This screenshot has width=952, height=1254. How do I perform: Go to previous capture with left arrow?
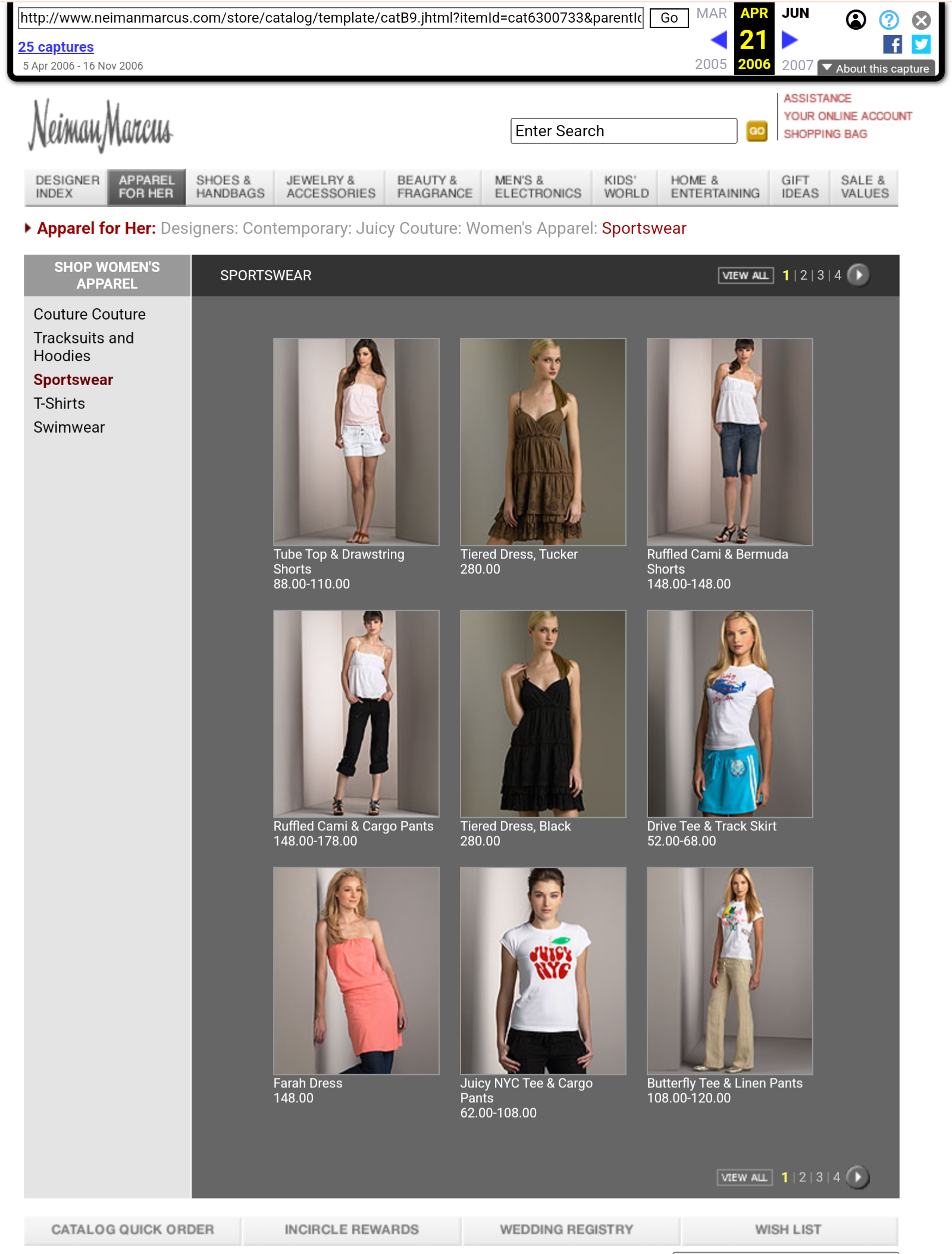pos(719,40)
